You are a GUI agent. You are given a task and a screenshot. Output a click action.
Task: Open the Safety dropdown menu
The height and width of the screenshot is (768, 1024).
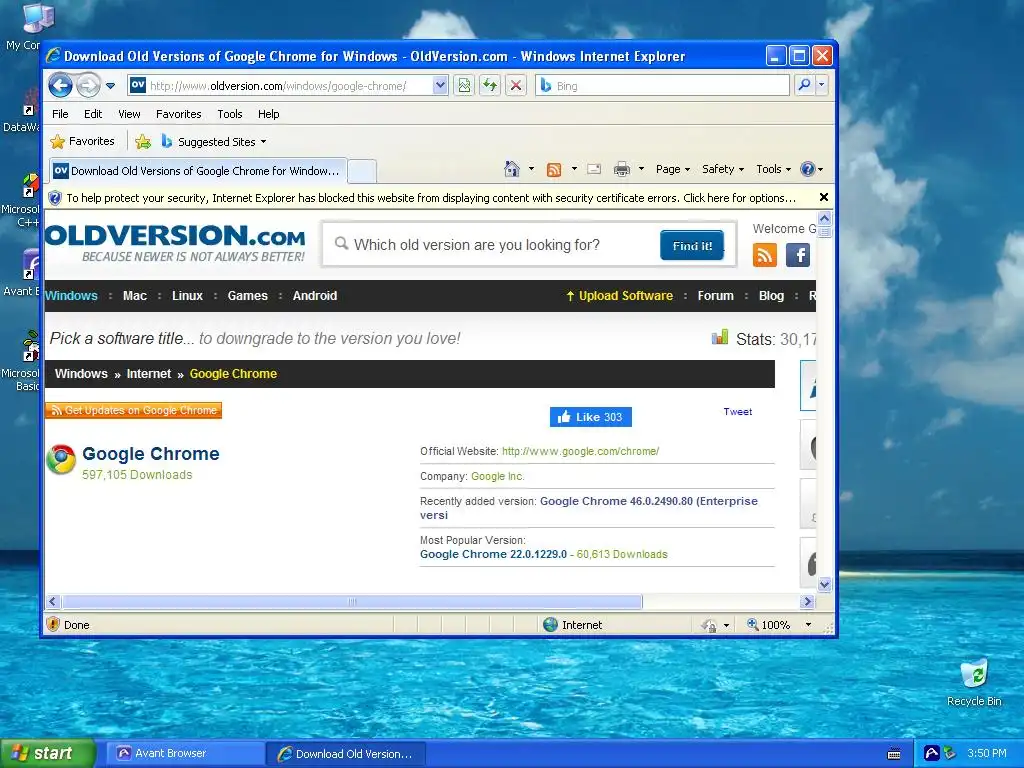tap(722, 169)
